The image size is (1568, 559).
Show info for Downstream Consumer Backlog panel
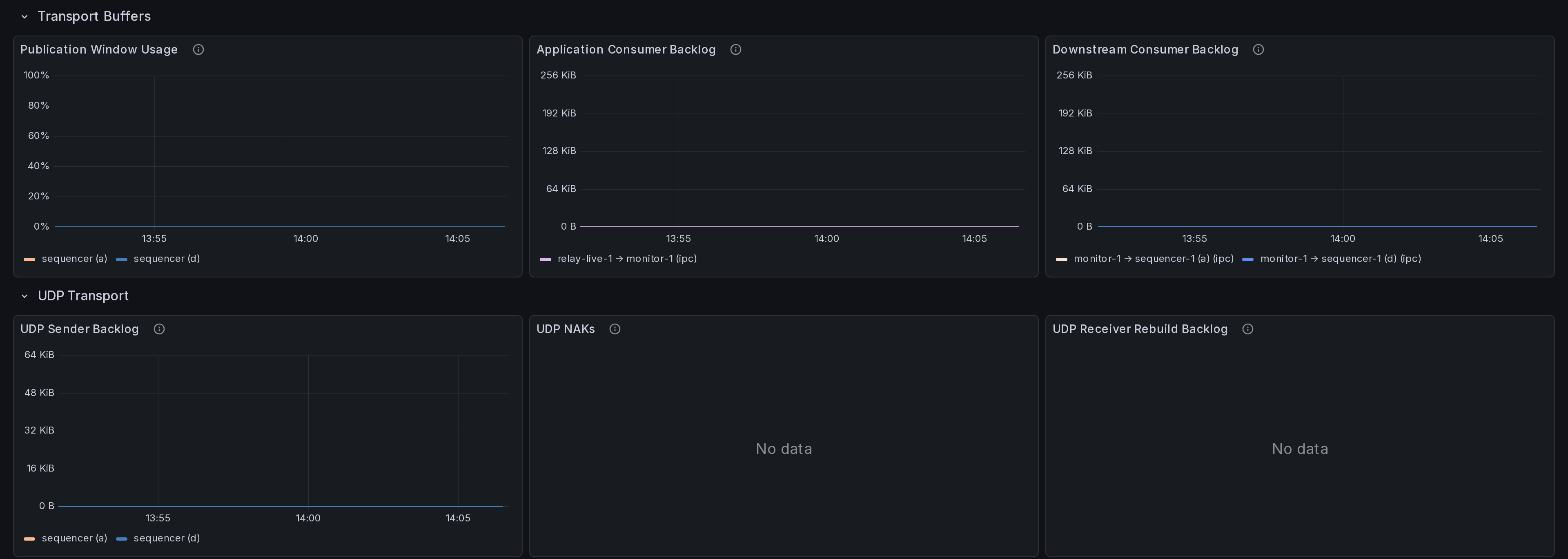1258,49
